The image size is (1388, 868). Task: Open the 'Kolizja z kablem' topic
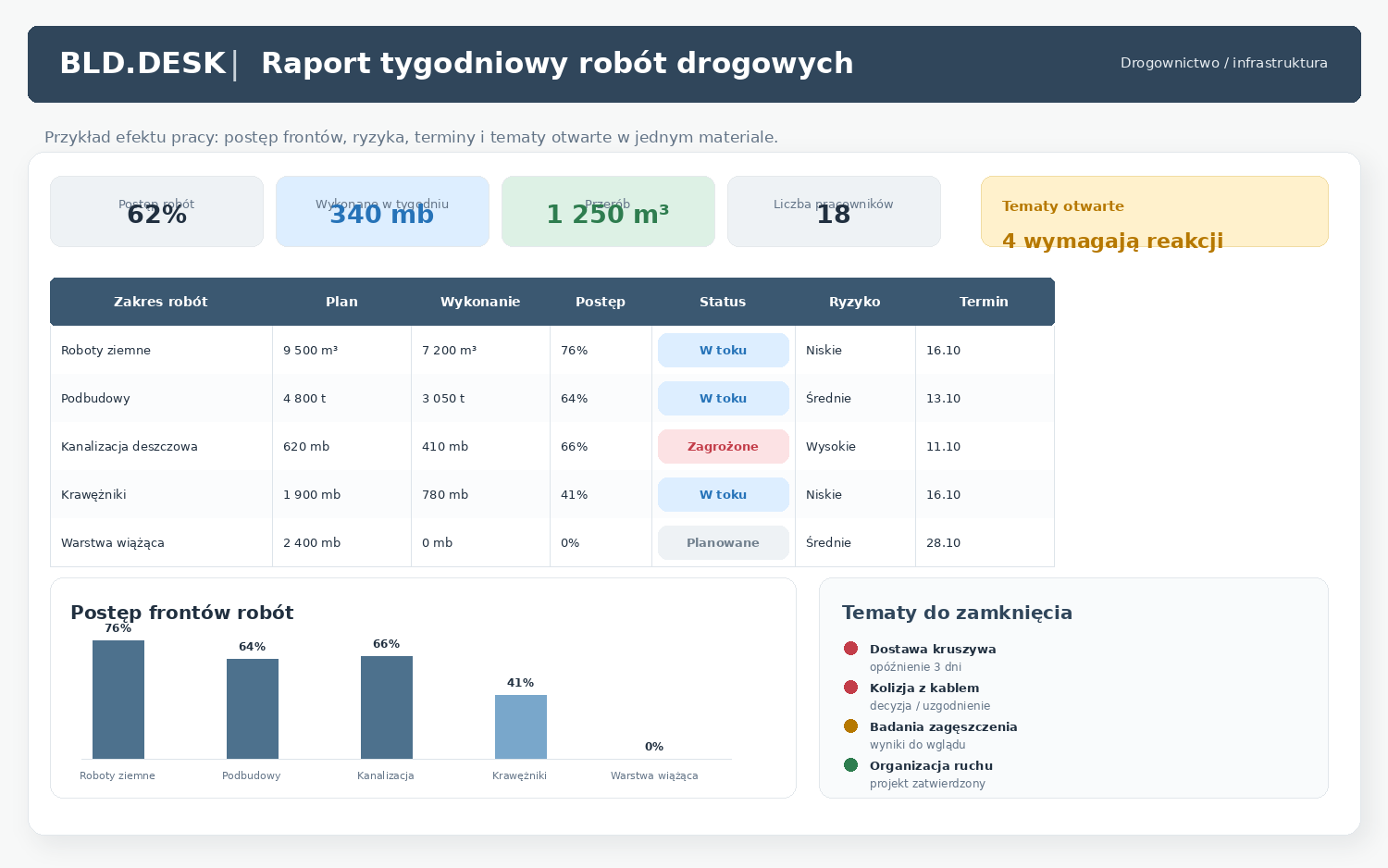(924, 688)
